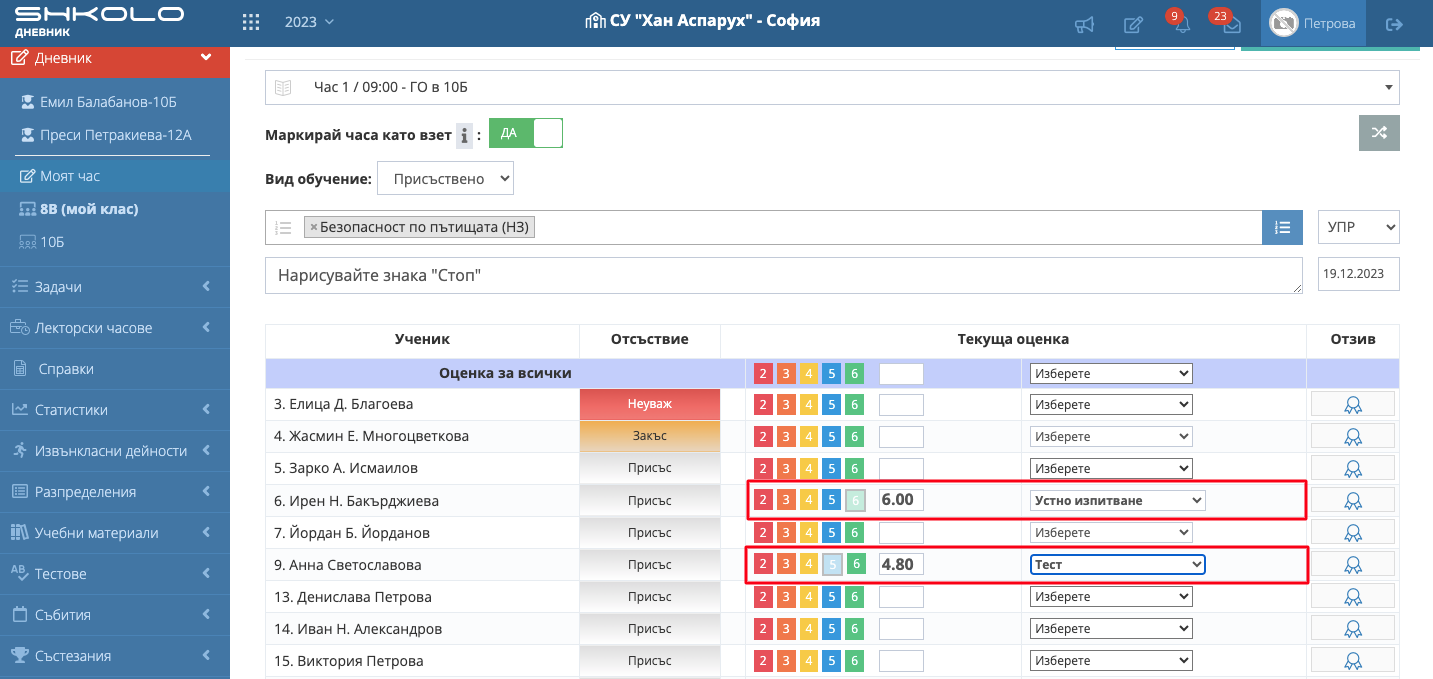Give feedback badge to Анна Светославова
Image resolution: width=1433 pixels, height=679 pixels.
pyautogui.click(x=1353, y=564)
